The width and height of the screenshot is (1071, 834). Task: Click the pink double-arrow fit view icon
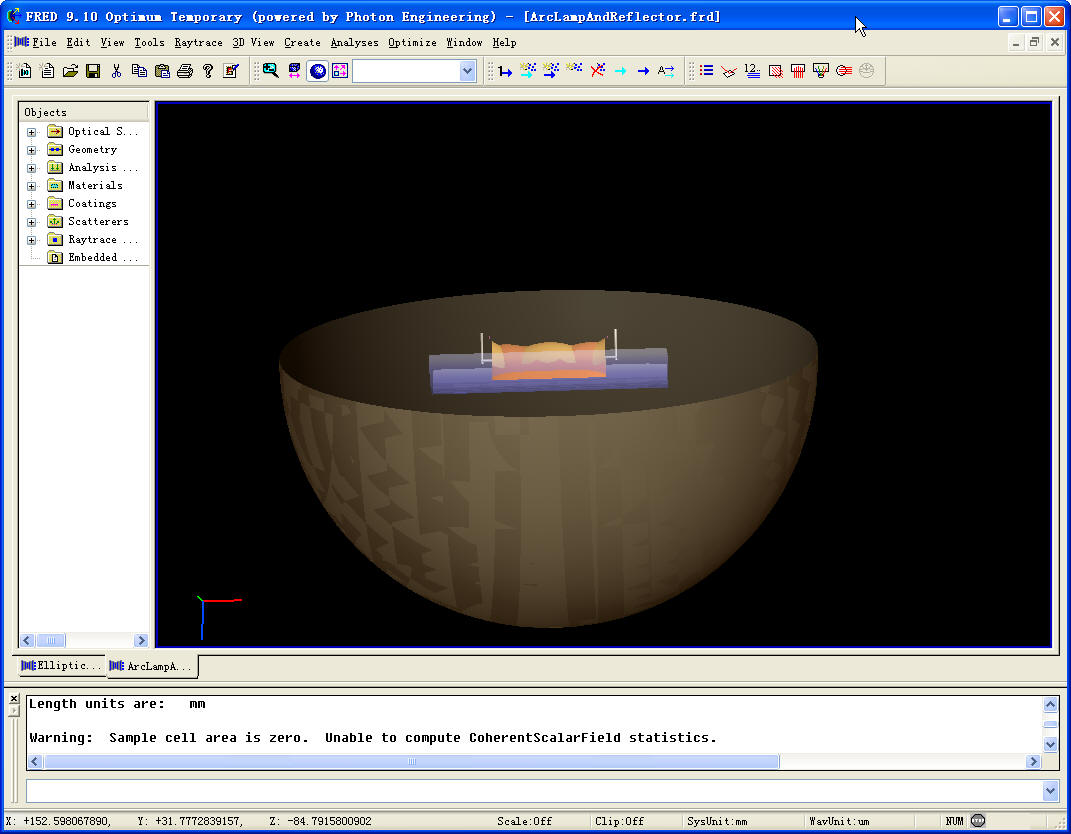pos(294,70)
